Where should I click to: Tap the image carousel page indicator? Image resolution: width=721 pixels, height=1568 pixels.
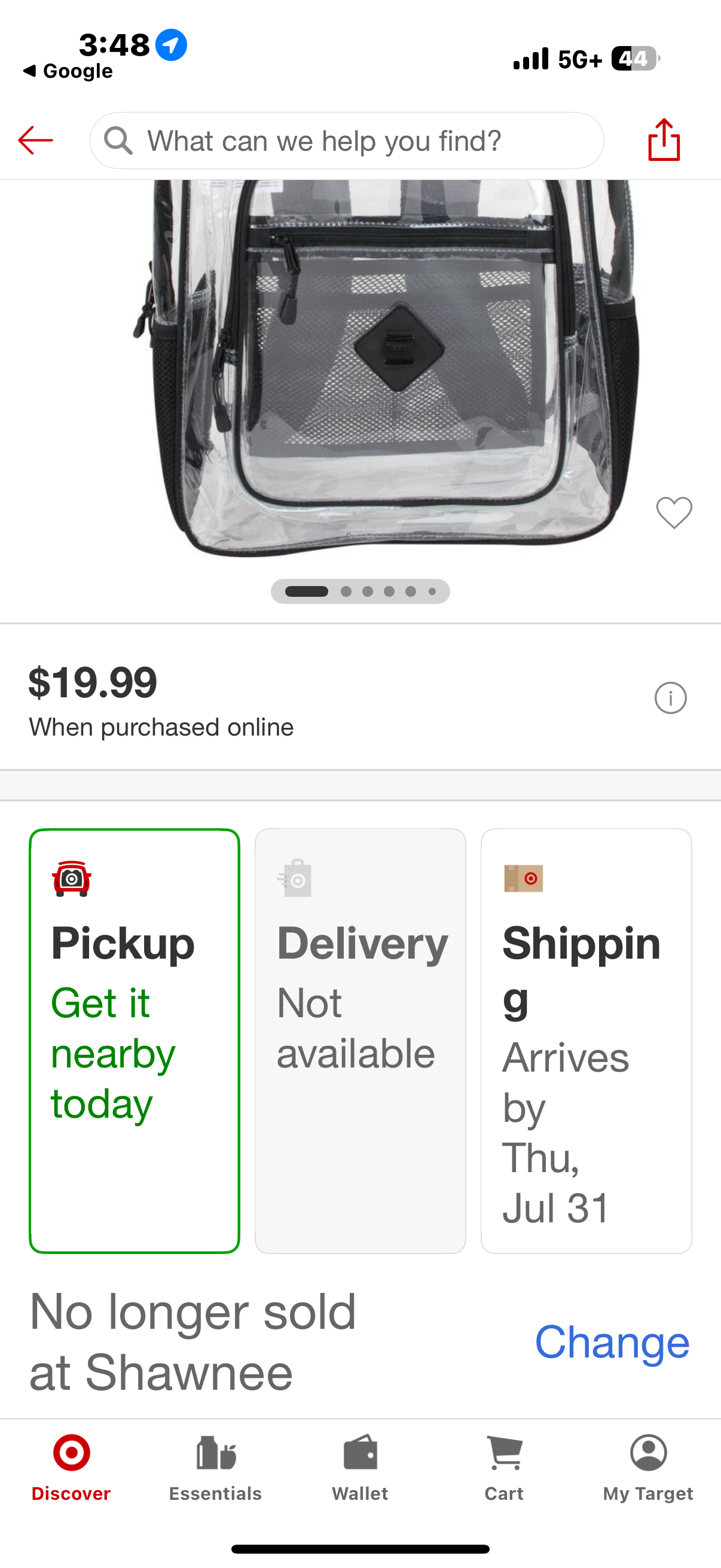pyautogui.click(x=360, y=591)
